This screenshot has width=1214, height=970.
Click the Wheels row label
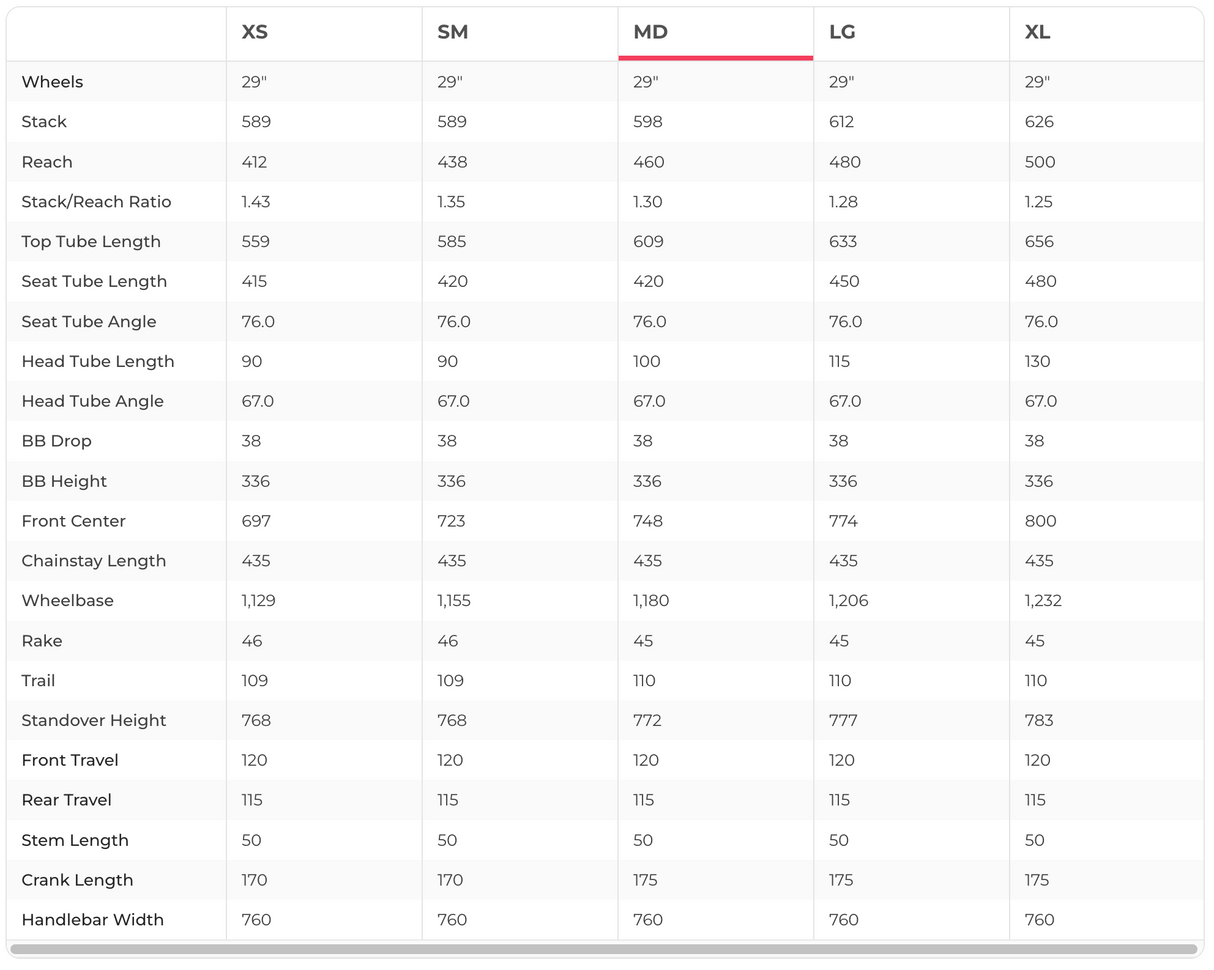click(52, 82)
